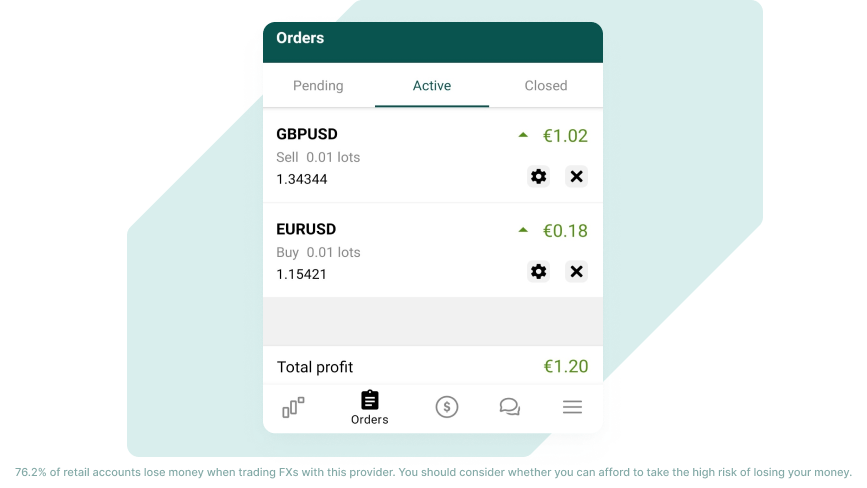Switch to the Pending tab
867x488 pixels.
tap(318, 86)
